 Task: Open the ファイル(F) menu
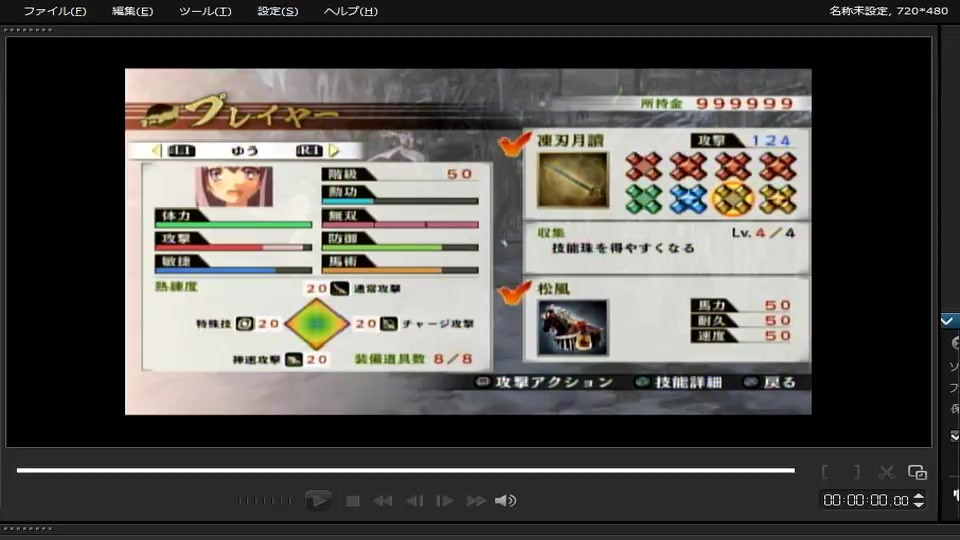coord(54,11)
